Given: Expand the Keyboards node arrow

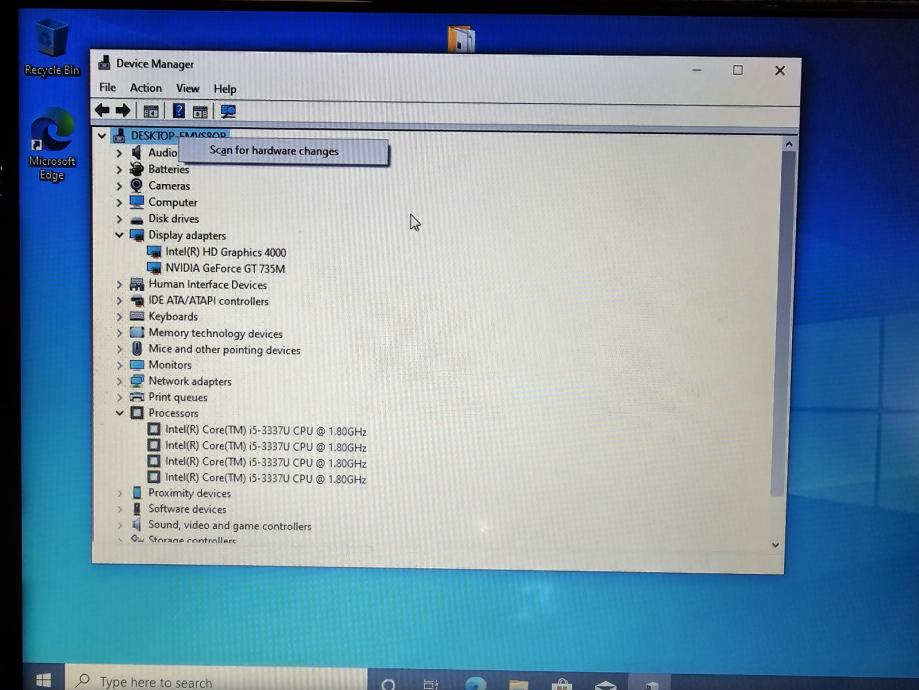Looking at the screenshot, I should [119, 317].
